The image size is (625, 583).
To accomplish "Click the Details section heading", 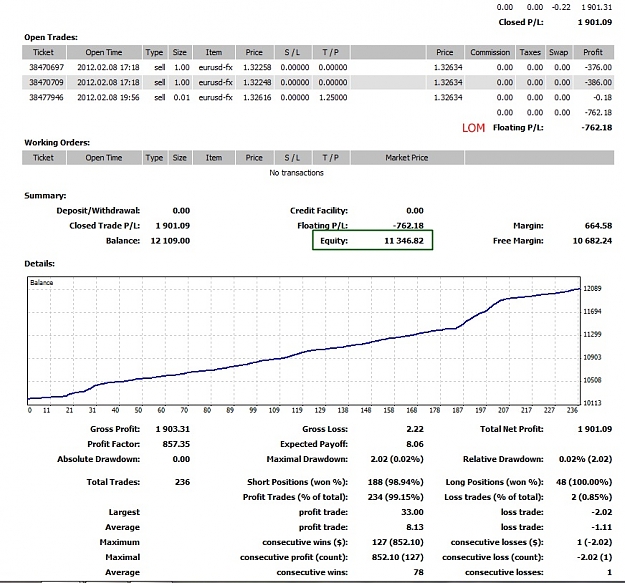I will [x=39, y=264].
